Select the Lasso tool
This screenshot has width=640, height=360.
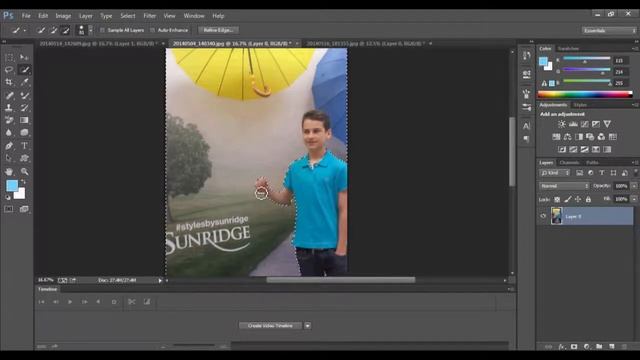pyautogui.click(x=9, y=70)
